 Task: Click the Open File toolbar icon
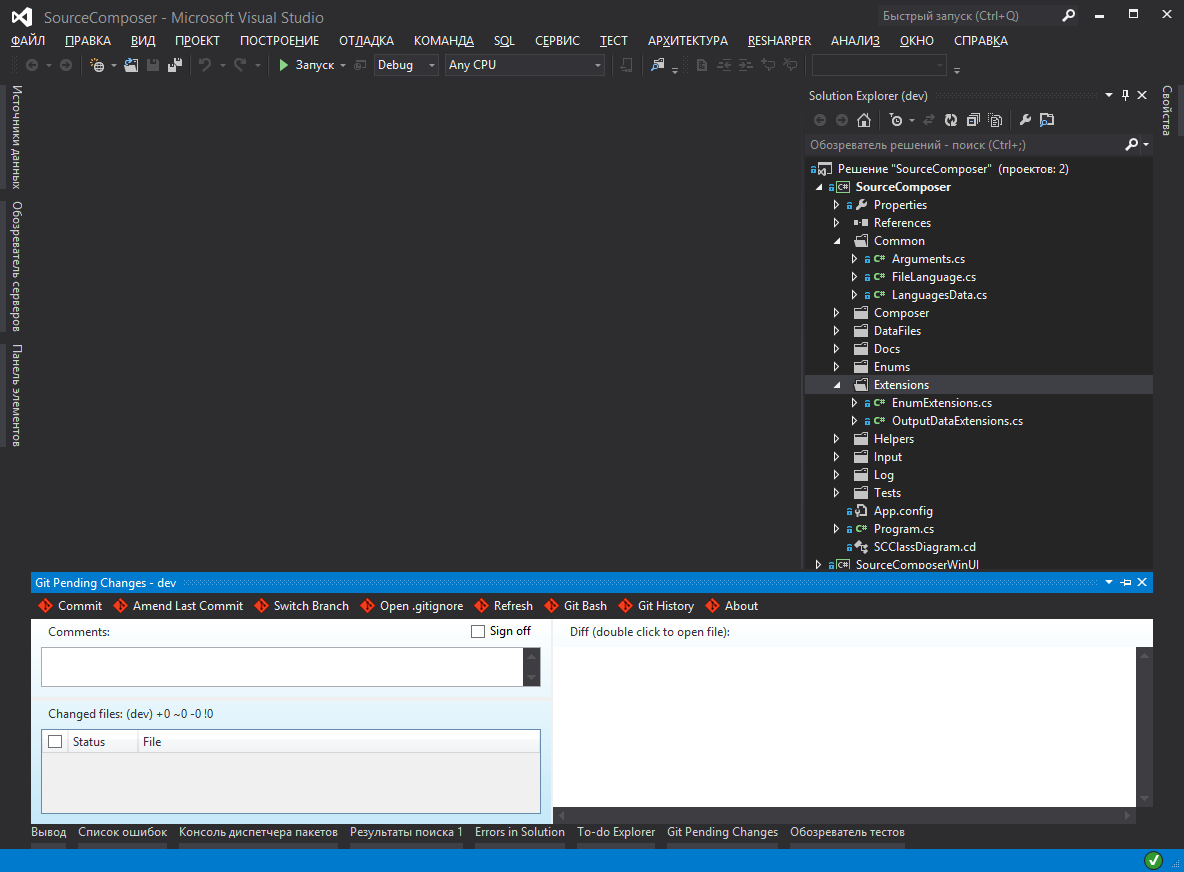[131, 65]
